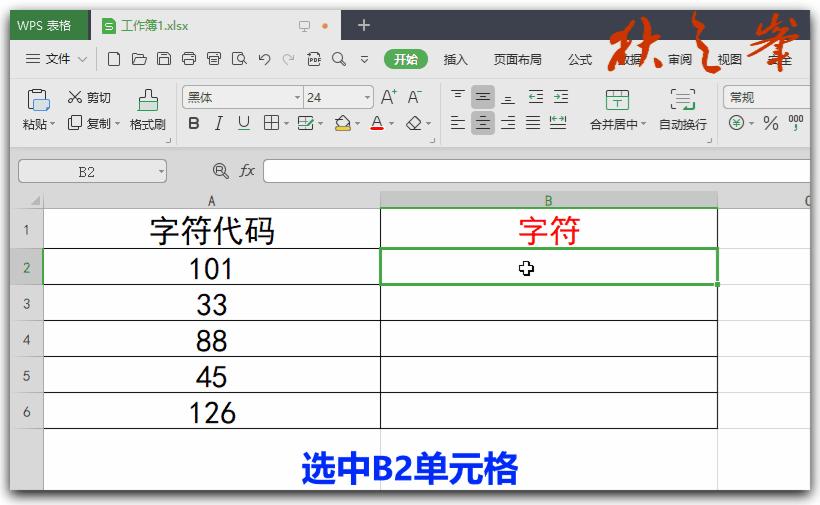The width and height of the screenshot is (820, 505).
Task: Click the Export to PDF icon
Action: pyautogui.click(x=314, y=59)
